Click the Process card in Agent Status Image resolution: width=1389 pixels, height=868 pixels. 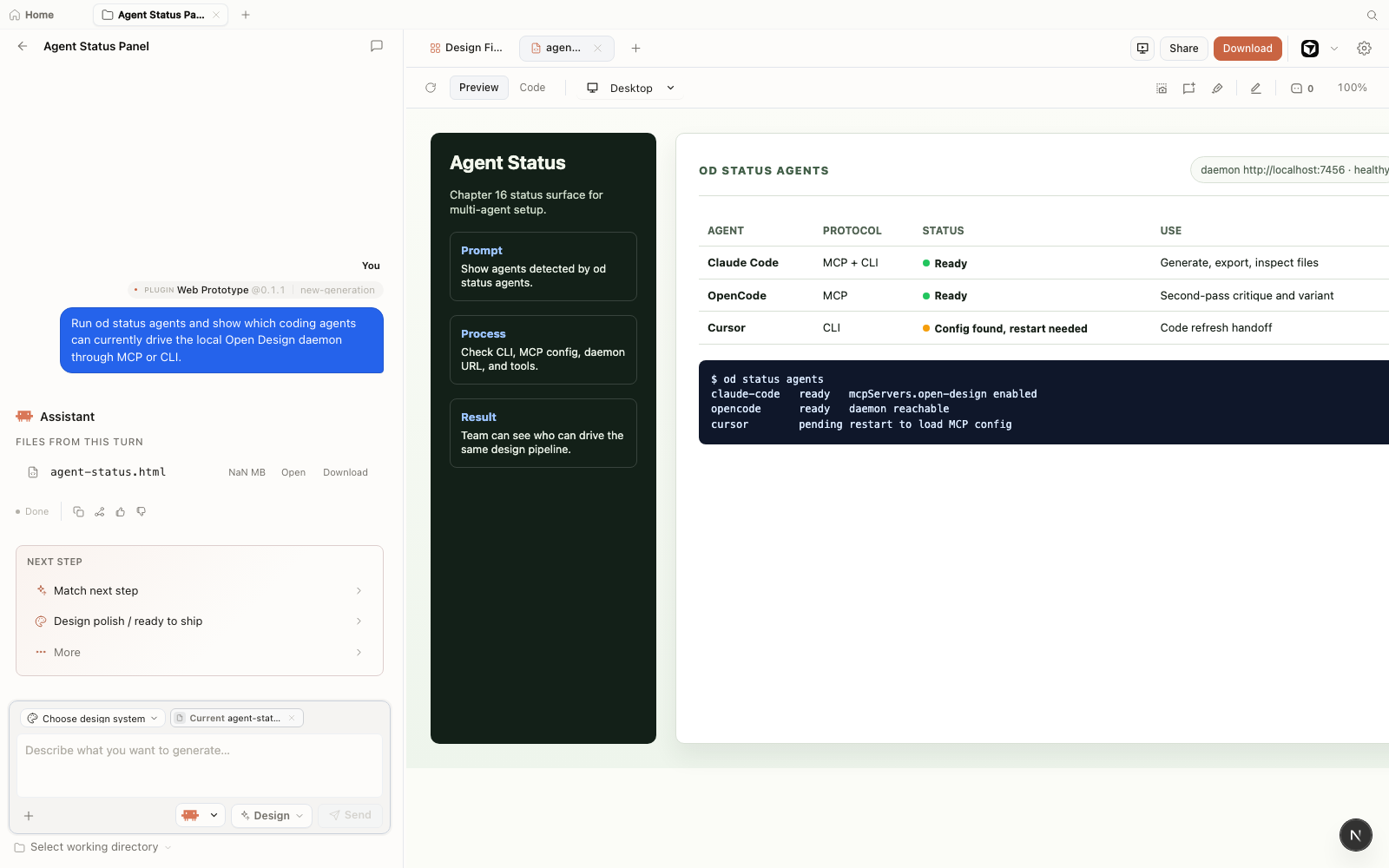click(x=543, y=350)
